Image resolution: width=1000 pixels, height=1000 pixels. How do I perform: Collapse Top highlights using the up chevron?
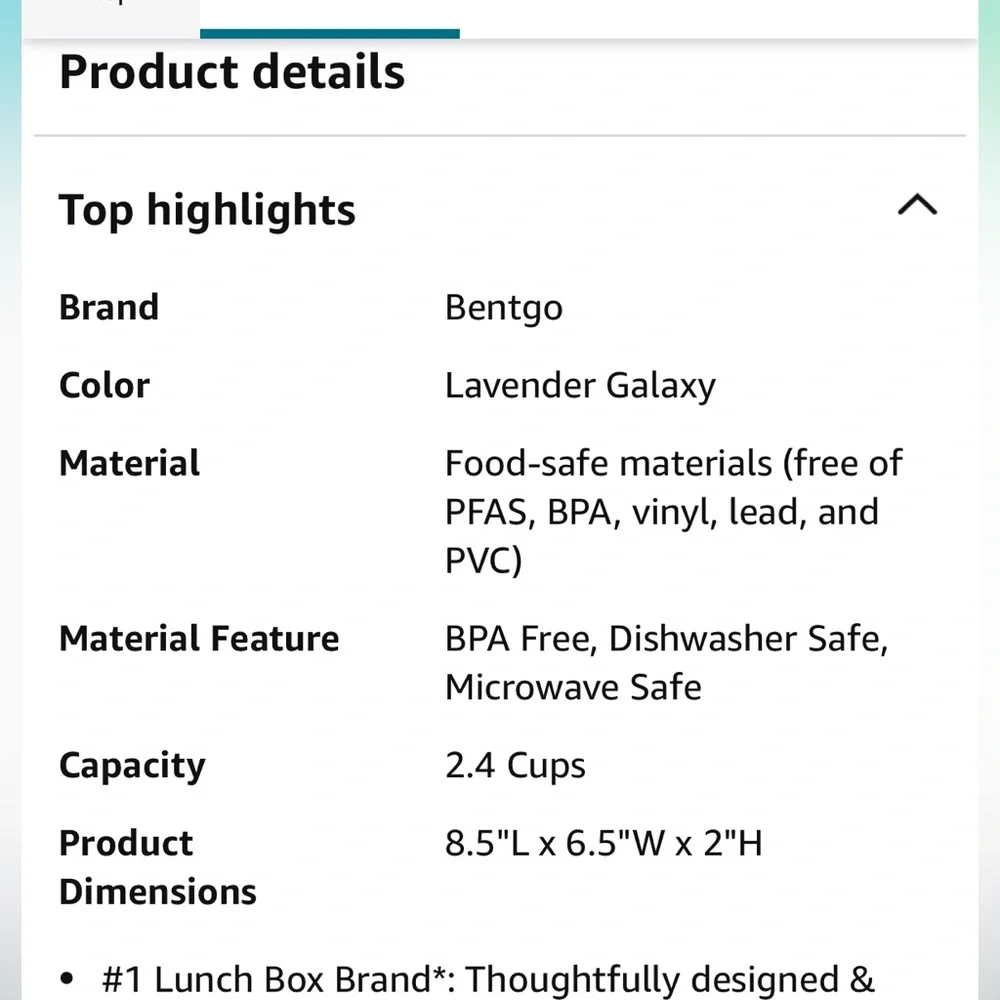917,205
